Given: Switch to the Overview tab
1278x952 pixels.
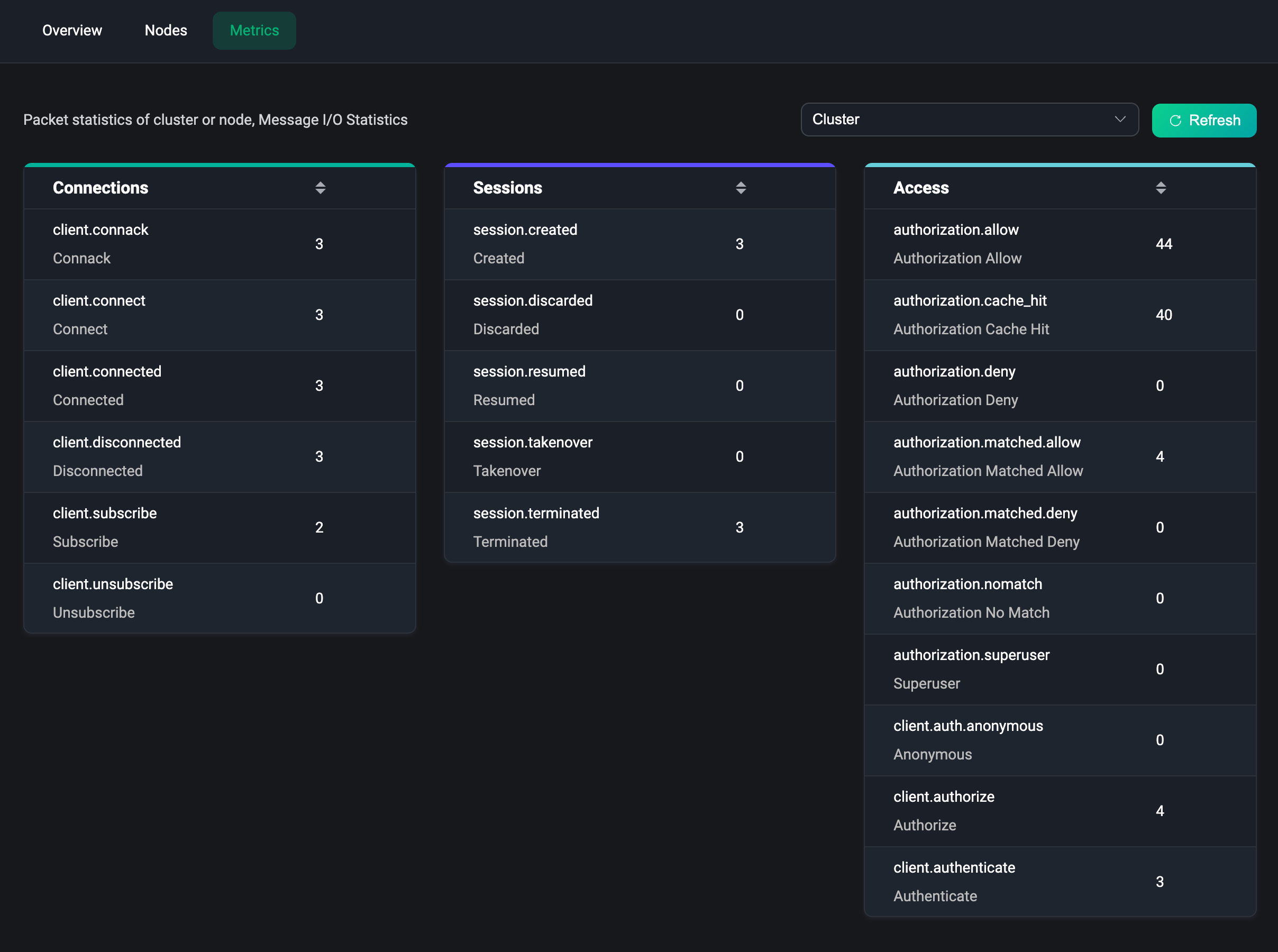Looking at the screenshot, I should pos(72,31).
